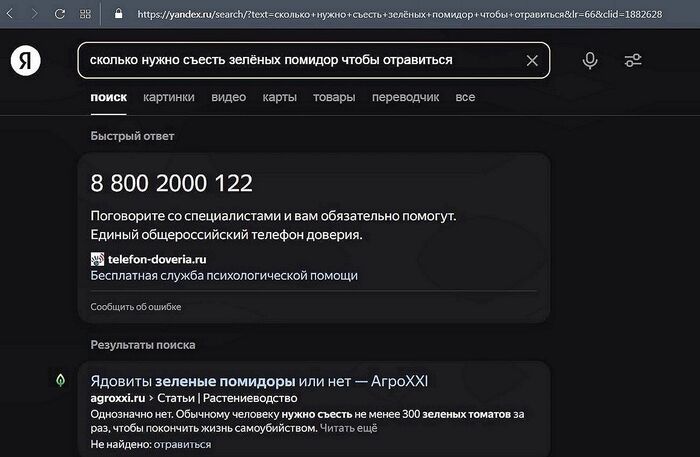Click the phone number 8 800 2000 122
The image size is (700, 457).
pos(171,183)
